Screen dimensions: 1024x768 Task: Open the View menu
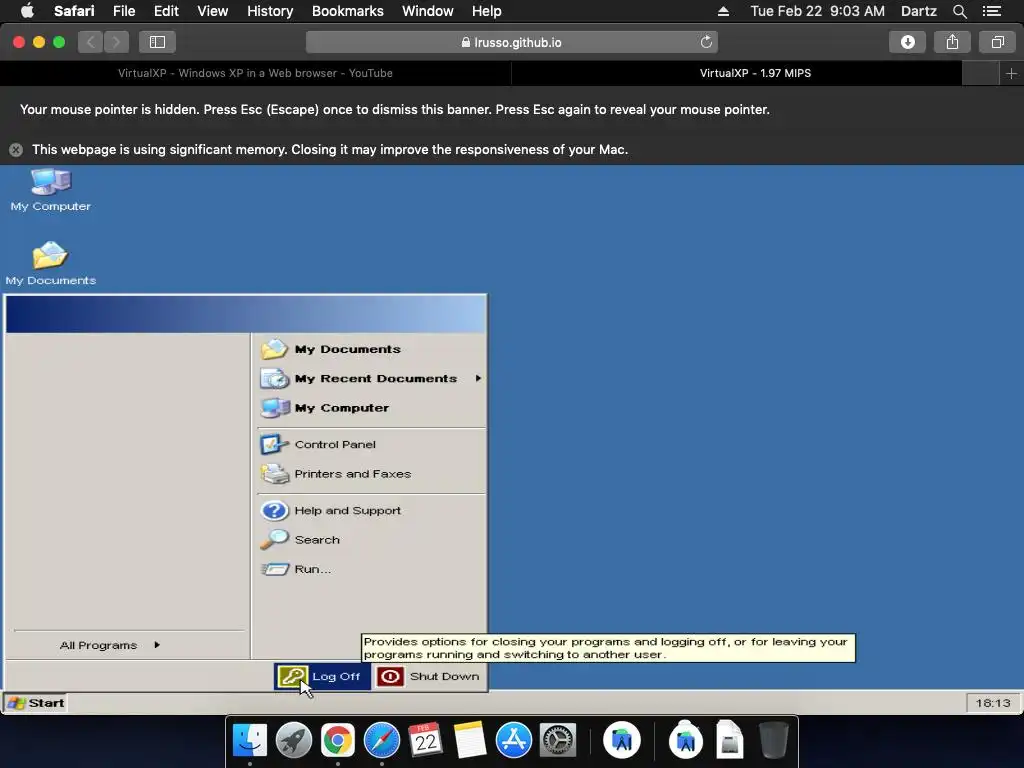pos(212,11)
